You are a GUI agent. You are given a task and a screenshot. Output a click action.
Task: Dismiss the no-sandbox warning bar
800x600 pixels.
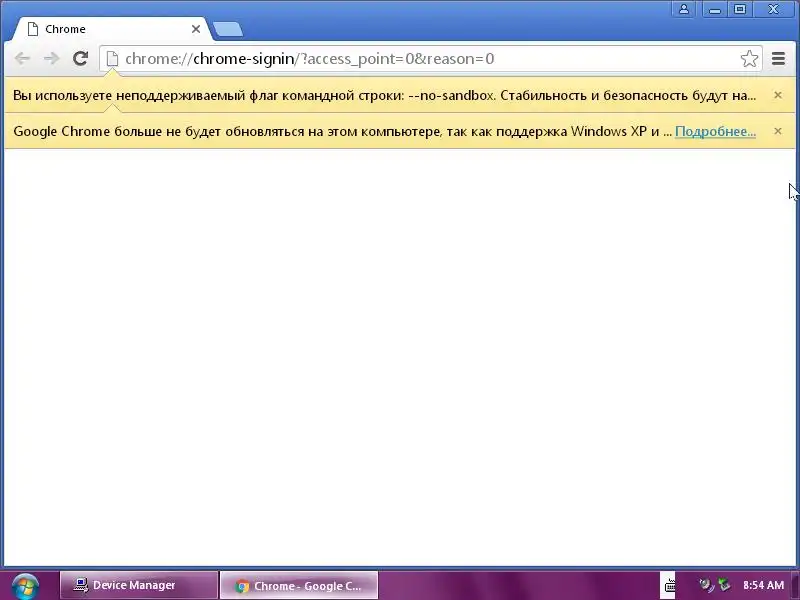[x=778, y=95]
